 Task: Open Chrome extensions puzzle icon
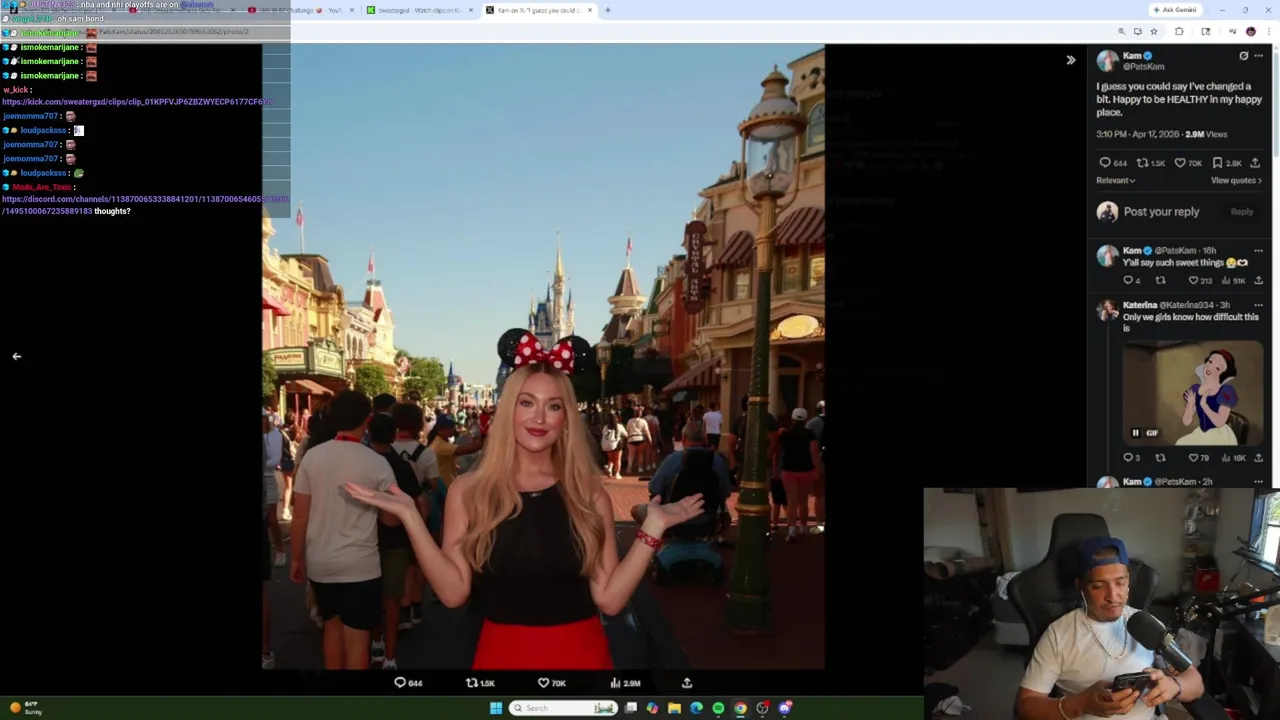pos(1179,31)
